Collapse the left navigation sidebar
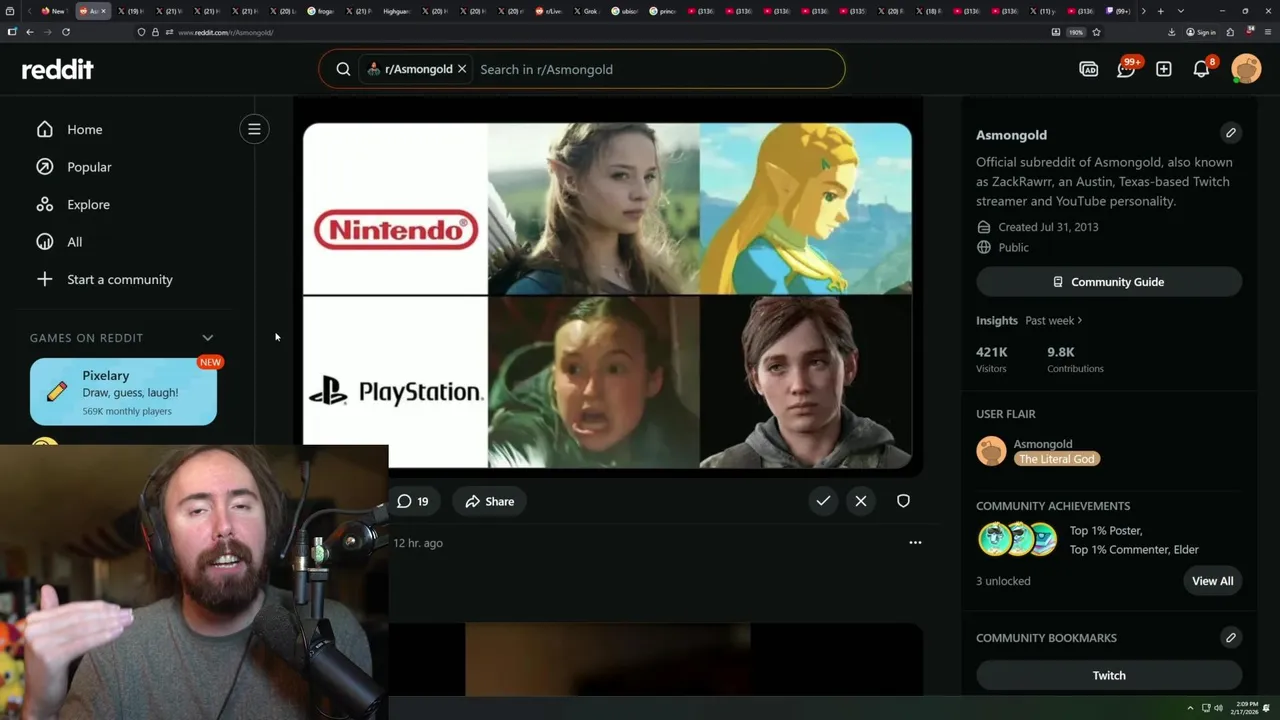Image resolution: width=1280 pixels, height=720 pixels. 254,129
